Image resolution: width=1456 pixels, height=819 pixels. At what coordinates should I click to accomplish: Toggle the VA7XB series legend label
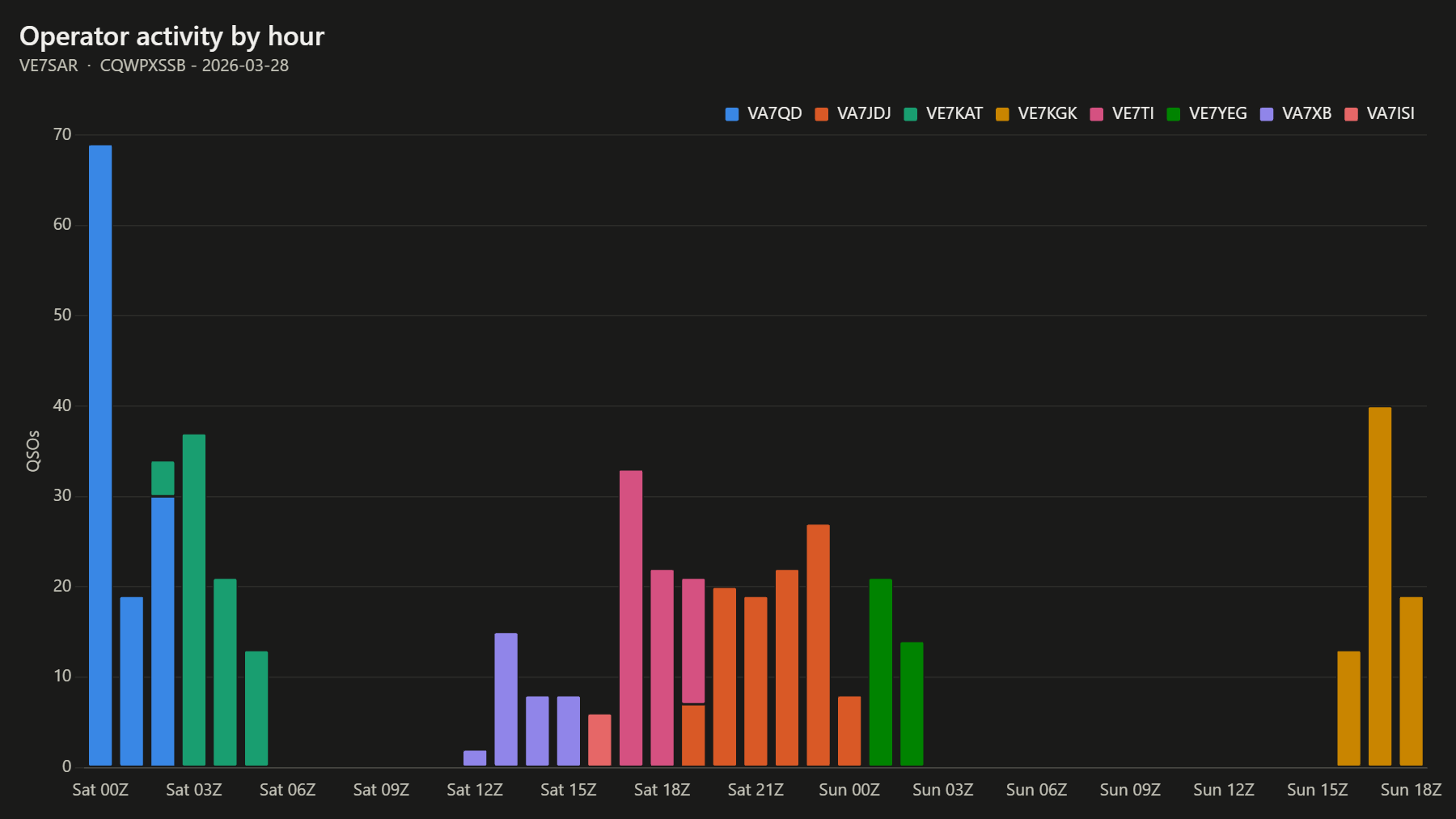(x=1306, y=114)
